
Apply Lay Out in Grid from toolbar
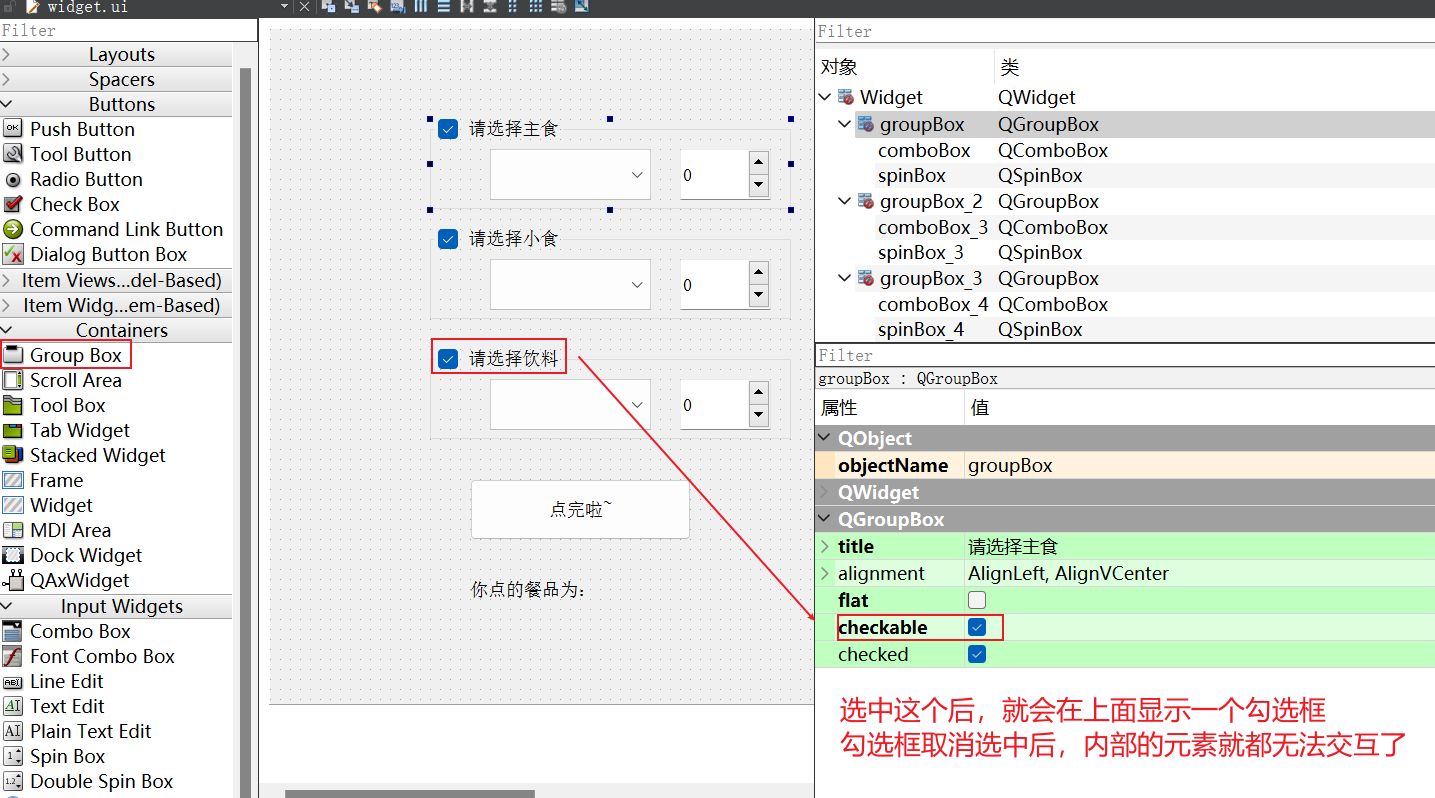click(x=535, y=6)
